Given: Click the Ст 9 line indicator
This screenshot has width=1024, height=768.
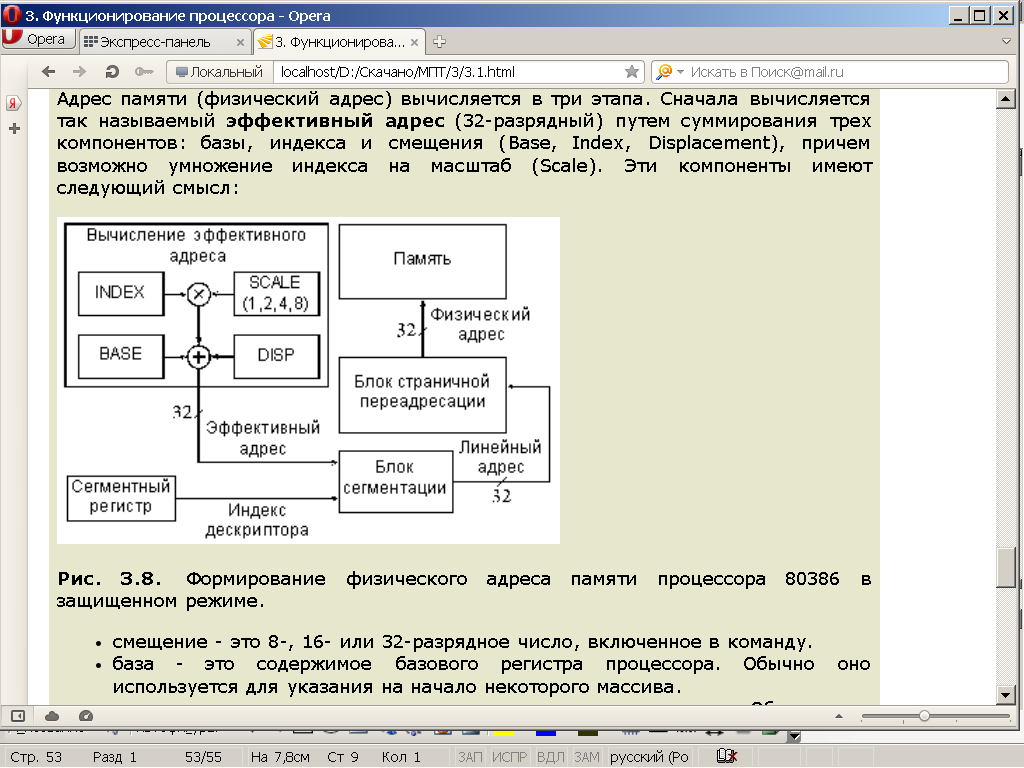Looking at the screenshot, I should click(x=343, y=757).
